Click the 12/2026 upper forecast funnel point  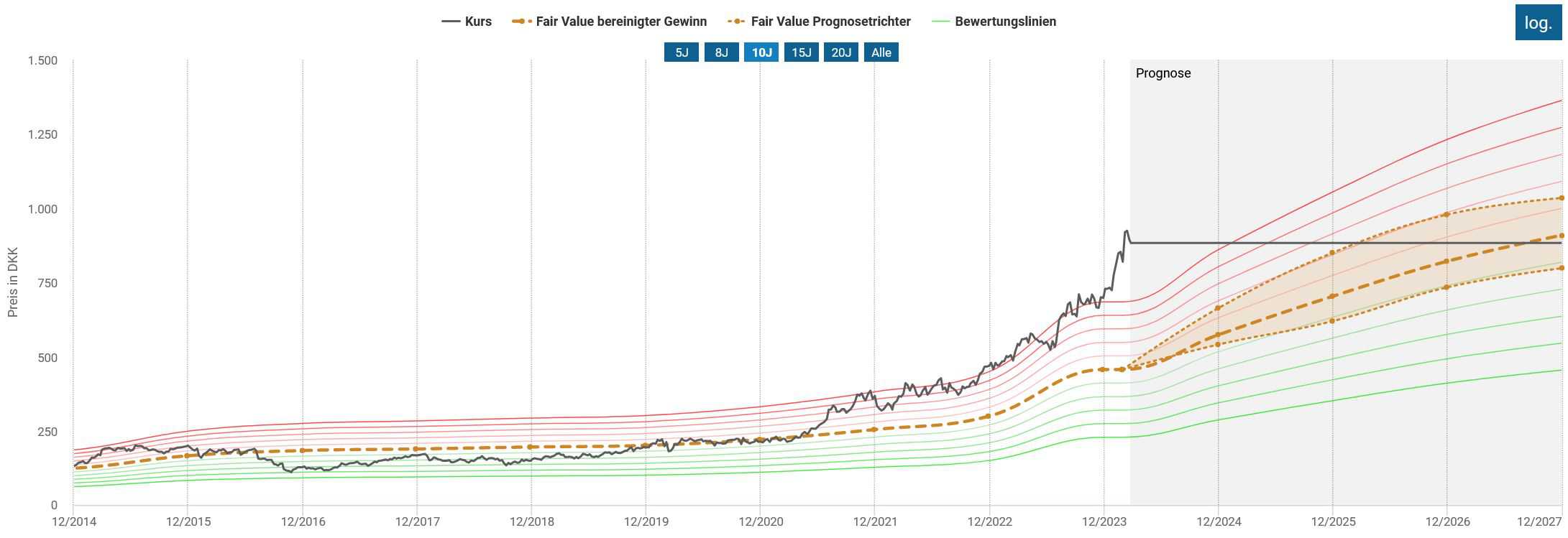point(1446,215)
